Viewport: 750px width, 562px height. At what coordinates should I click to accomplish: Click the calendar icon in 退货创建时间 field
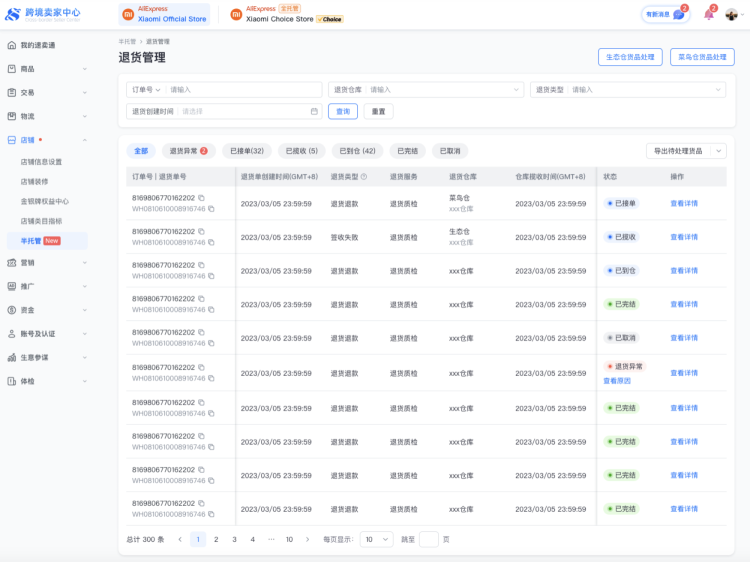pyautogui.click(x=314, y=111)
